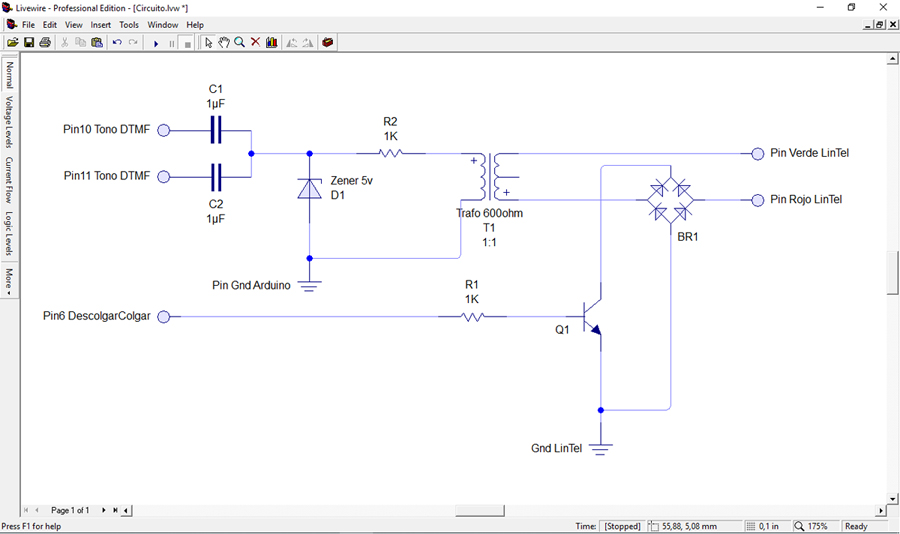Redo the last undone action
This screenshot has height=534, width=900.
(133, 42)
